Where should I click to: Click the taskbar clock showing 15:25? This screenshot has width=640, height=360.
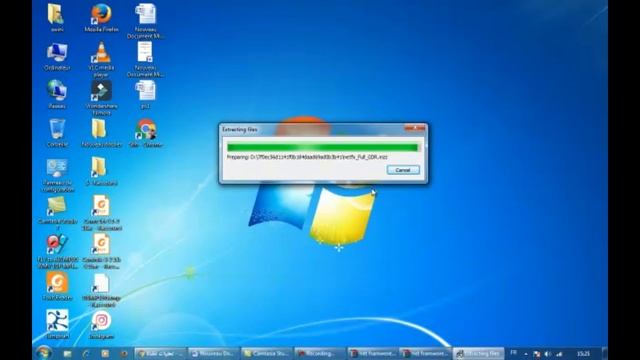(x=584, y=353)
